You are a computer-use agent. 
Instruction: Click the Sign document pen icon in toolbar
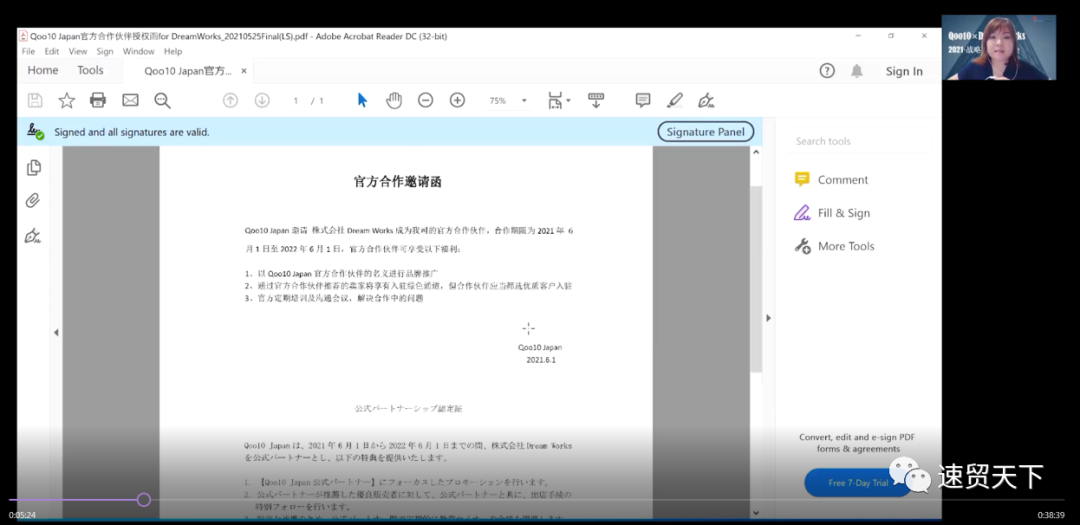[x=706, y=101]
